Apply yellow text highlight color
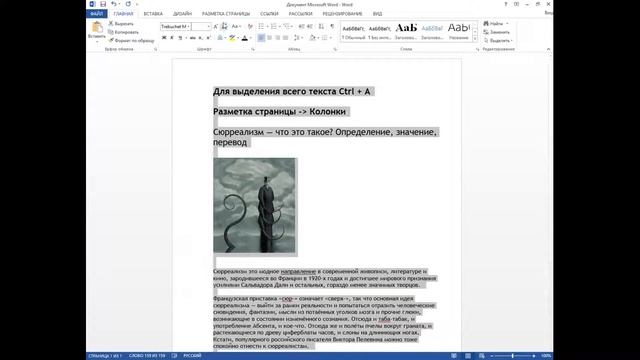Screen dimensions: 640x360 (232, 38)
